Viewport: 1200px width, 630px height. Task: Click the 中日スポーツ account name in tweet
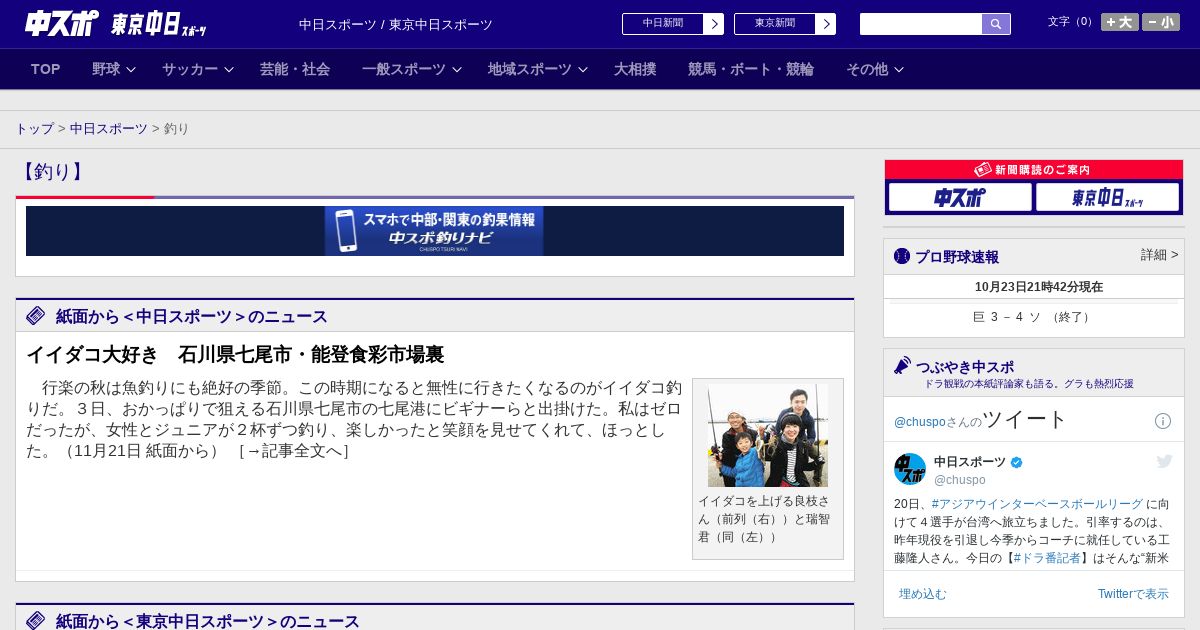(970, 462)
